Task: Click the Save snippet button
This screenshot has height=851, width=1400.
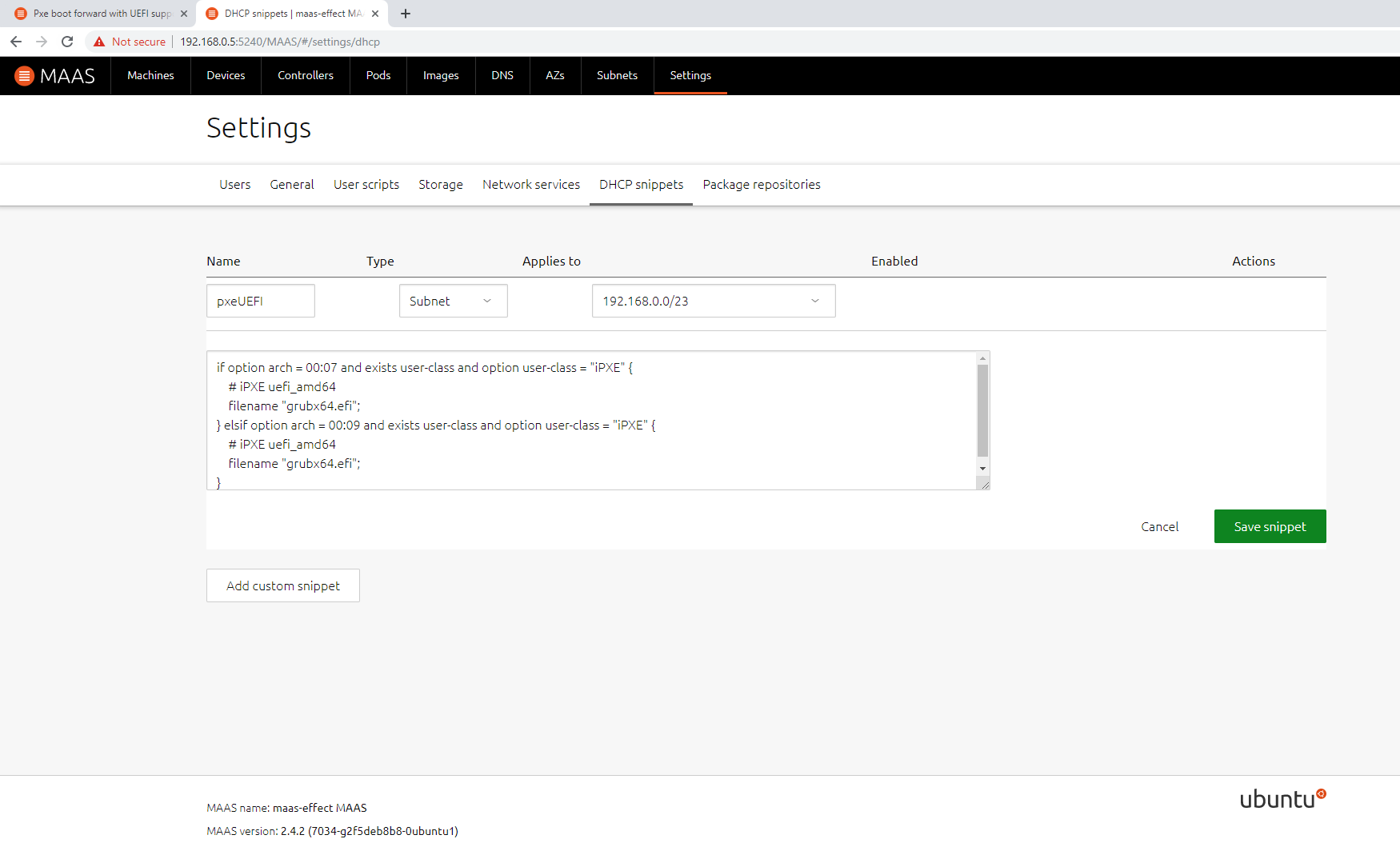Action: coord(1269,526)
